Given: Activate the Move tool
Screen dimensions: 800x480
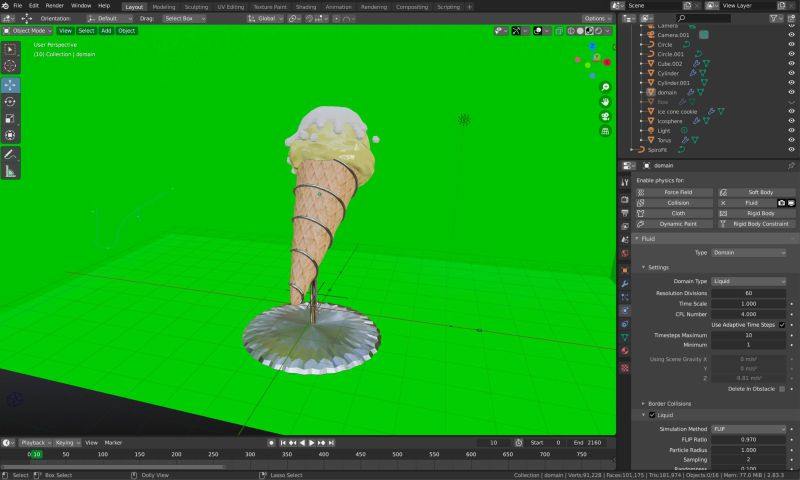Looking at the screenshot, I should click(10, 85).
